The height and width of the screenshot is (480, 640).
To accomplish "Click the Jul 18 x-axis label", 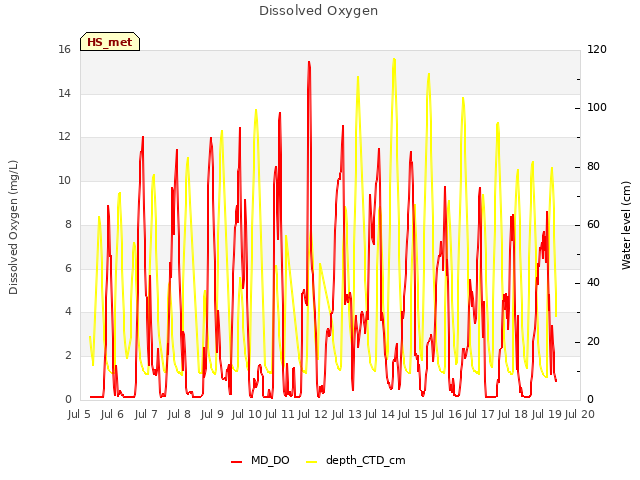I will pos(513,414).
